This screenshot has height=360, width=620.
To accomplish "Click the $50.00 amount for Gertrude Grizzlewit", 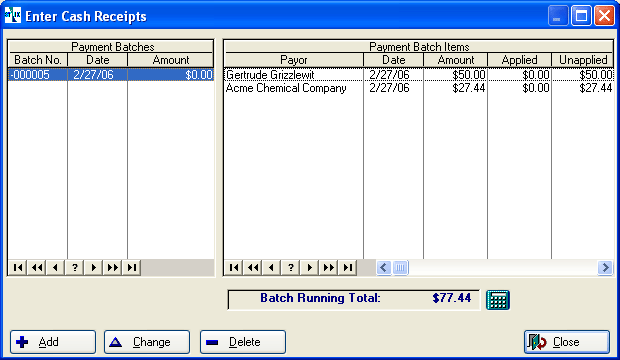I will coord(469,75).
